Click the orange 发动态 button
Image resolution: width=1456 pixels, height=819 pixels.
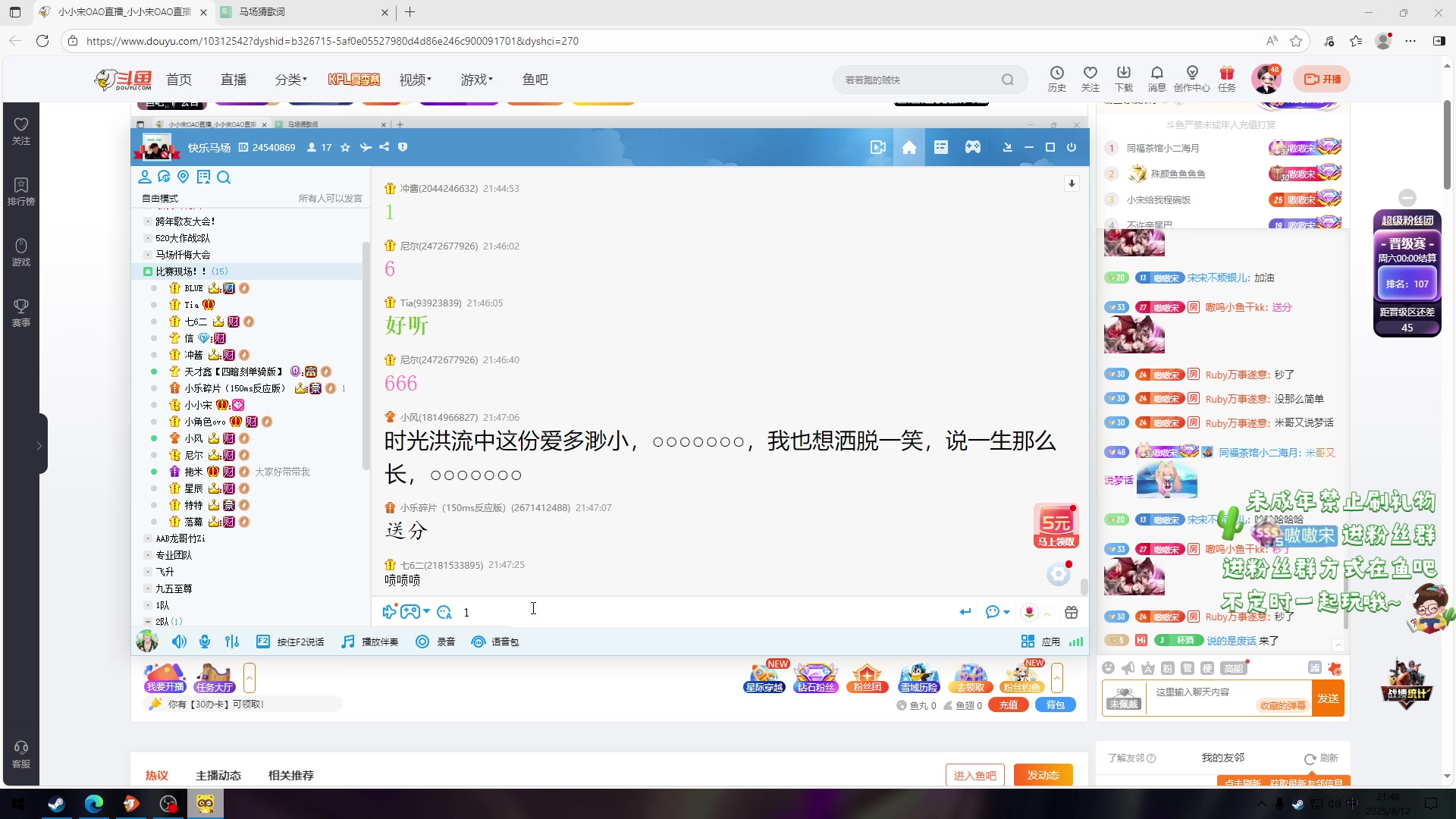(x=1043, y=775)
